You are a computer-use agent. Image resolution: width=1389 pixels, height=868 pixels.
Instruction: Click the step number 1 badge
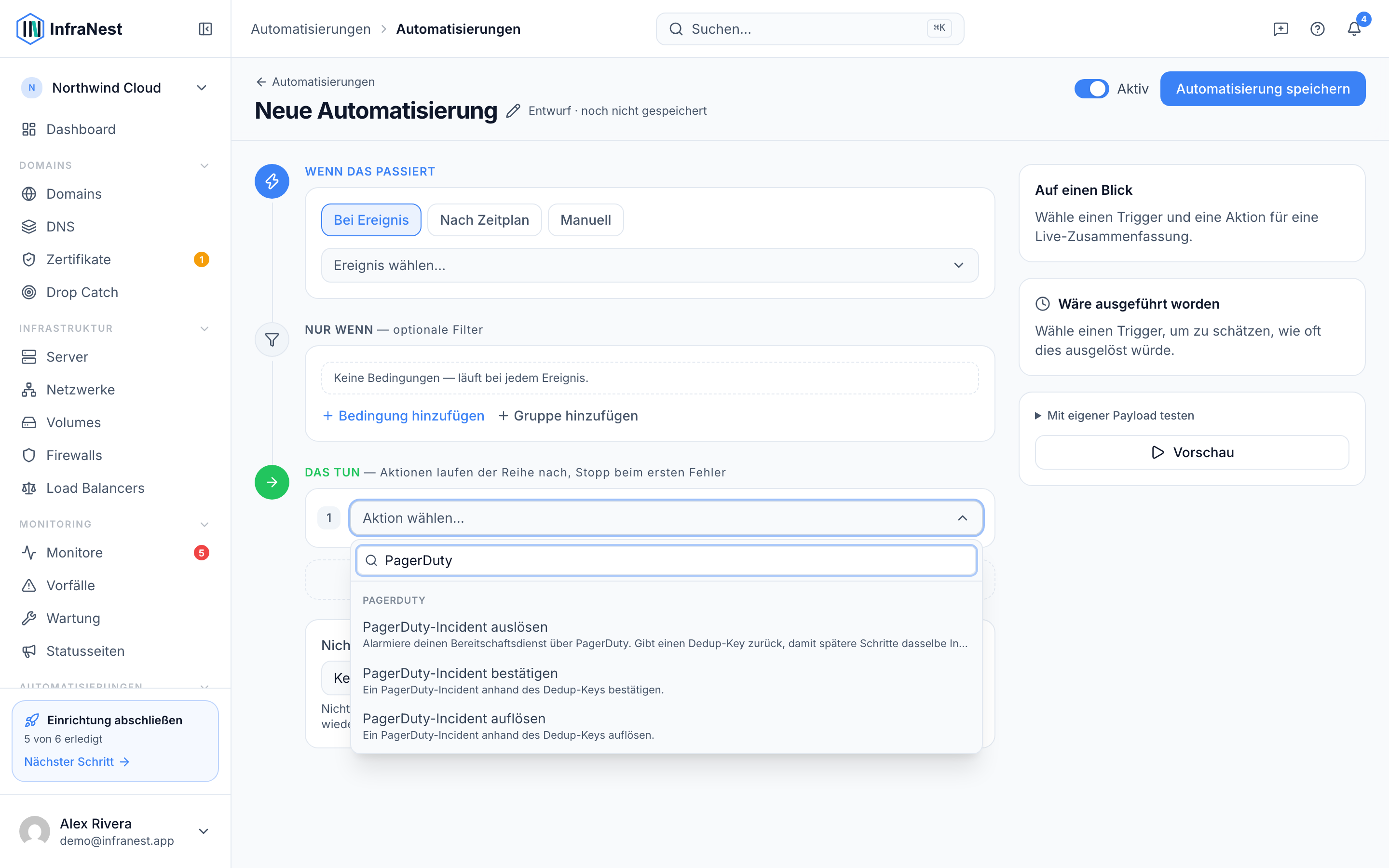pos(329,518)
